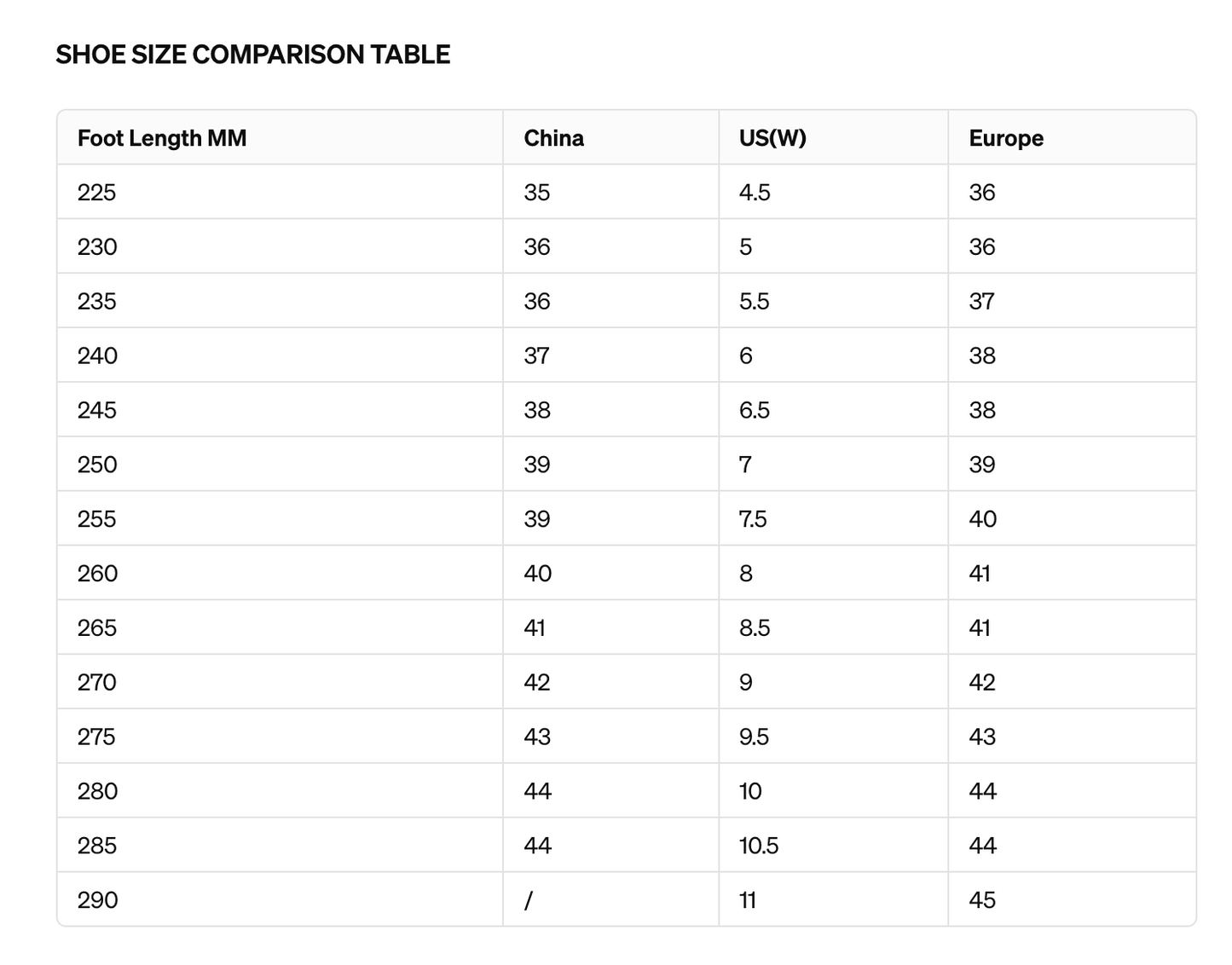Image resolution: width=1232 pixels, height=965 pixels.
Task: Click the slash China cell in last row
Action: tap(610, 900)
